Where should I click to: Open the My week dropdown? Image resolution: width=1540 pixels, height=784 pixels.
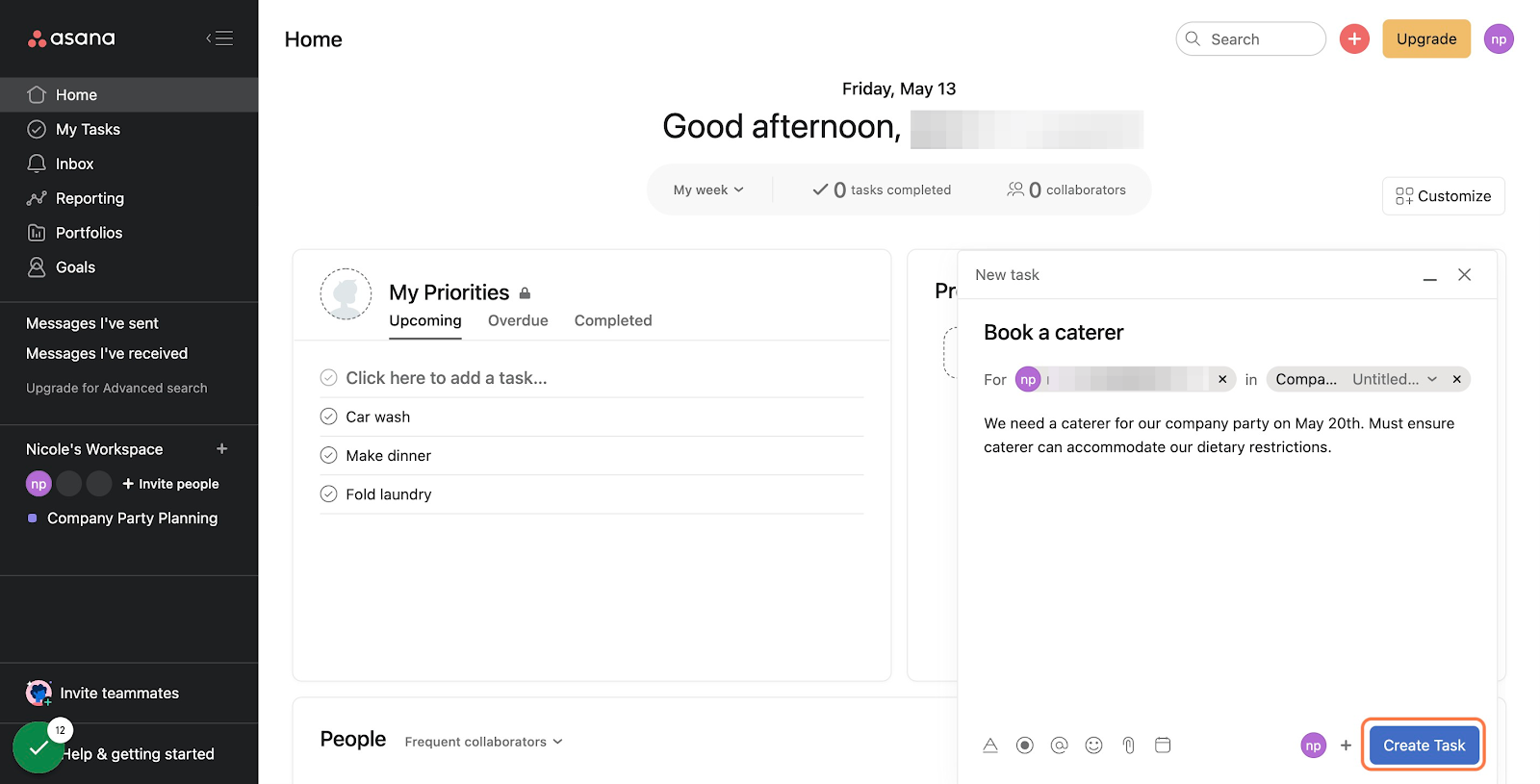pyautogui.click(x=709, y=189)
